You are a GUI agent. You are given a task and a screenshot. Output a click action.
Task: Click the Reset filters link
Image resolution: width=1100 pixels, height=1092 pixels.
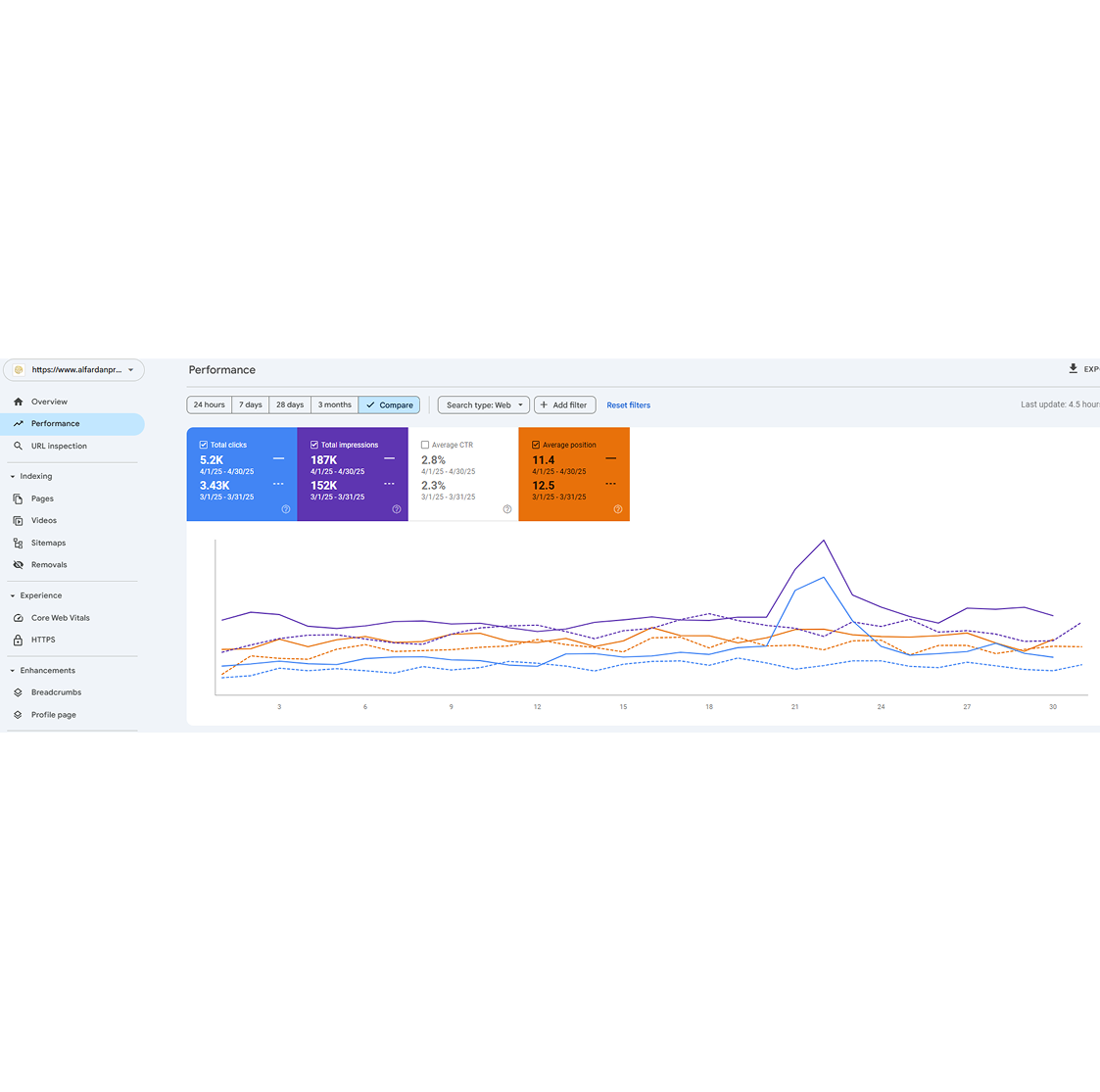pos(628,404)
